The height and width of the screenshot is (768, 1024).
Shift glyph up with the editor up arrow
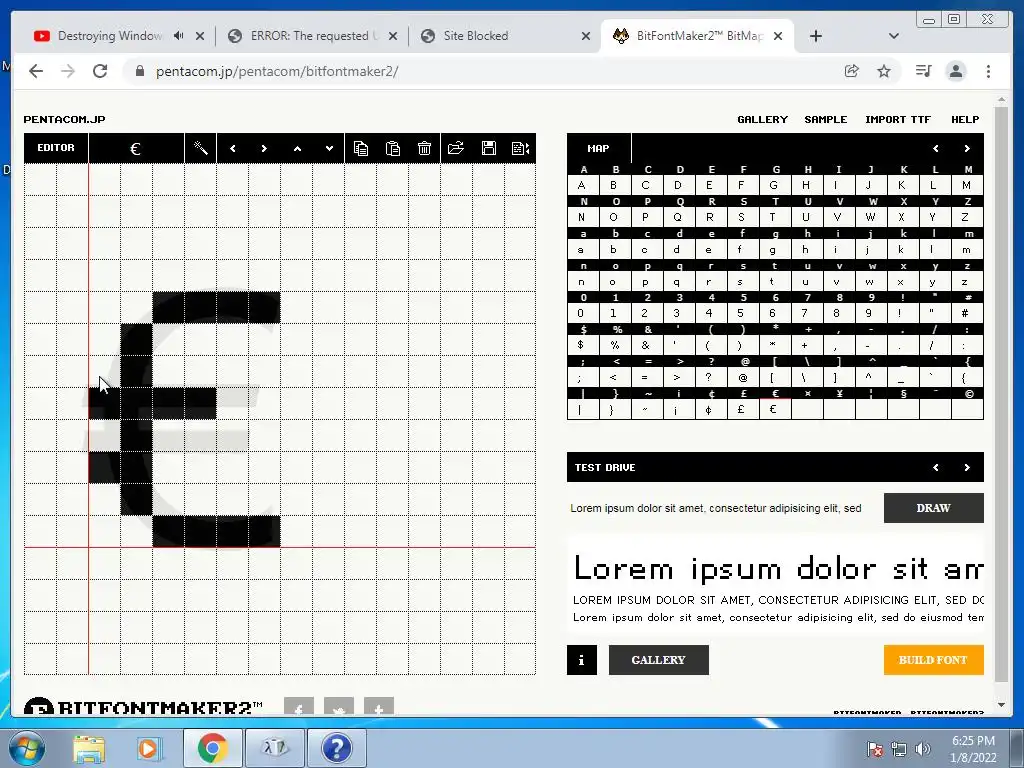tap(297, 148)
